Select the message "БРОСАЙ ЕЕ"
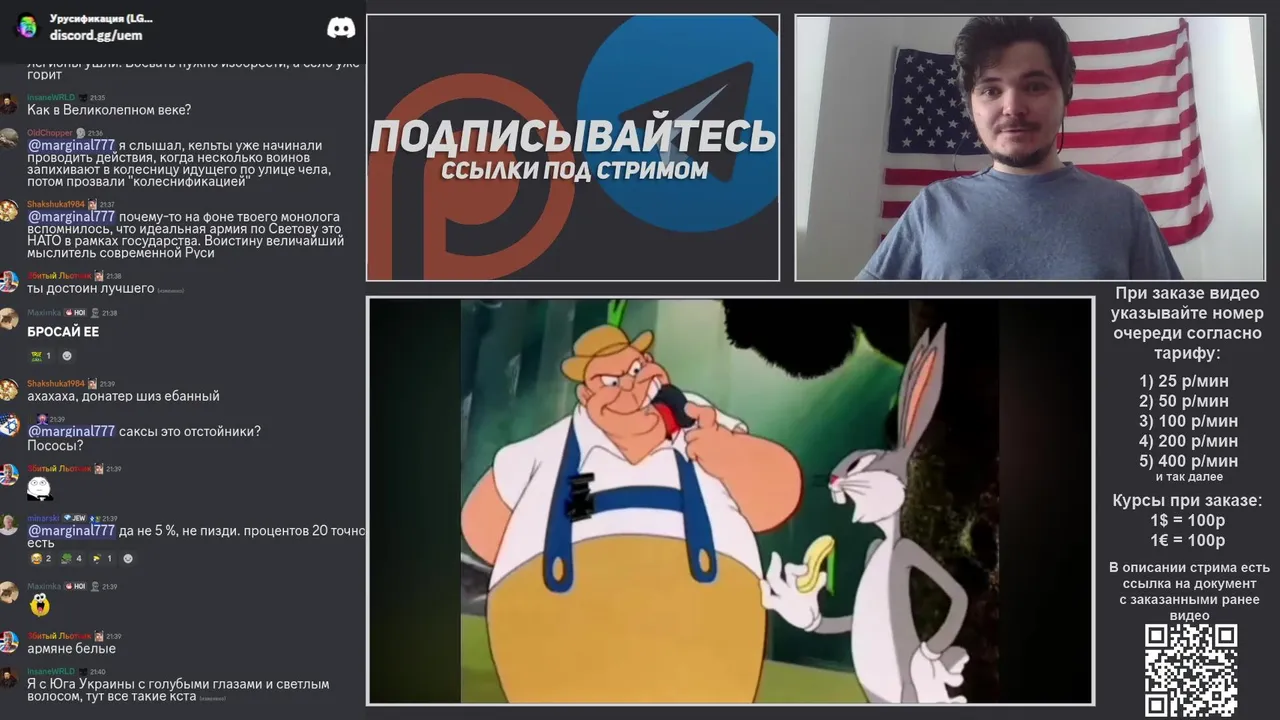Image resolution: width=1280 pixels, height=720 pixels. (x=63, y=332)
